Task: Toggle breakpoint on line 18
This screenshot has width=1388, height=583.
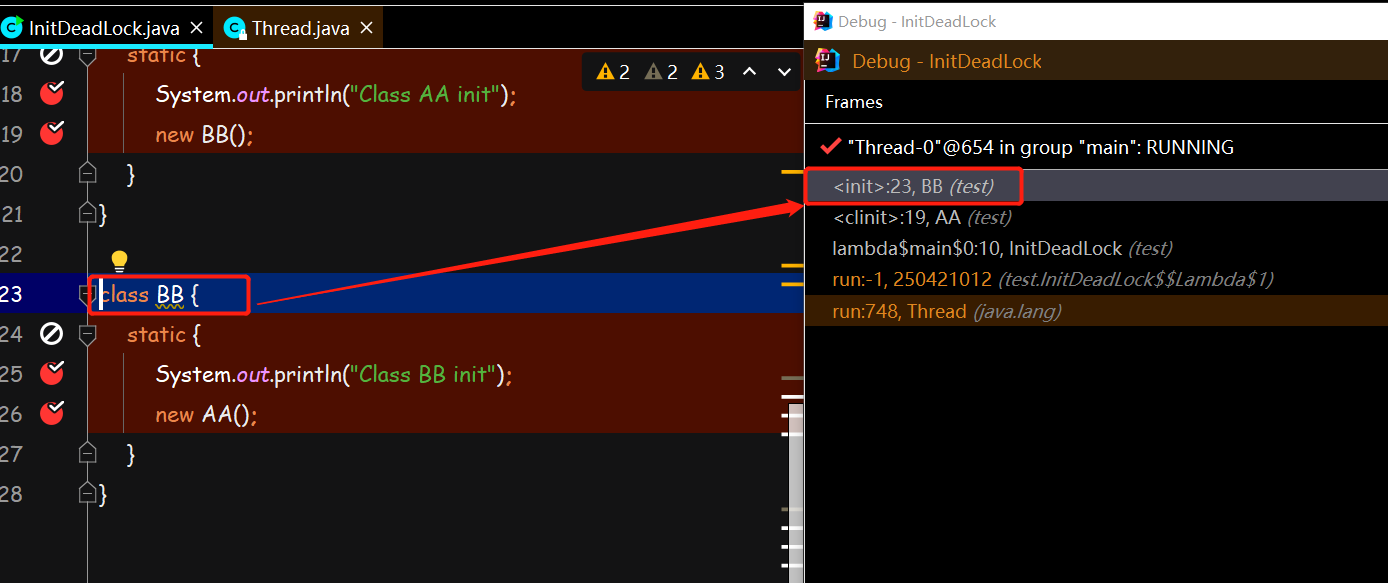Action: point(51,93)
